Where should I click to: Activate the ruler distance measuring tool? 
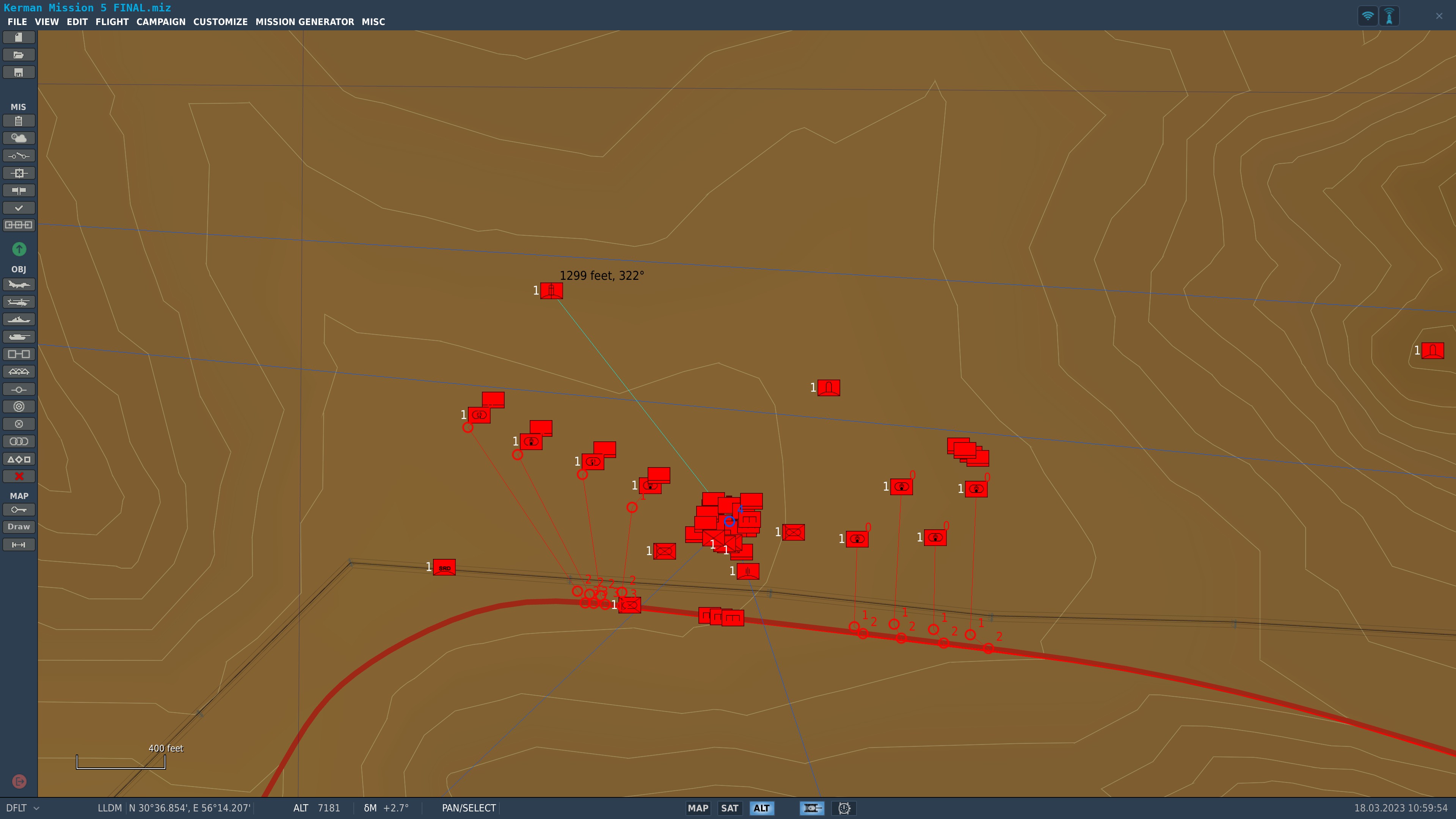19,545
